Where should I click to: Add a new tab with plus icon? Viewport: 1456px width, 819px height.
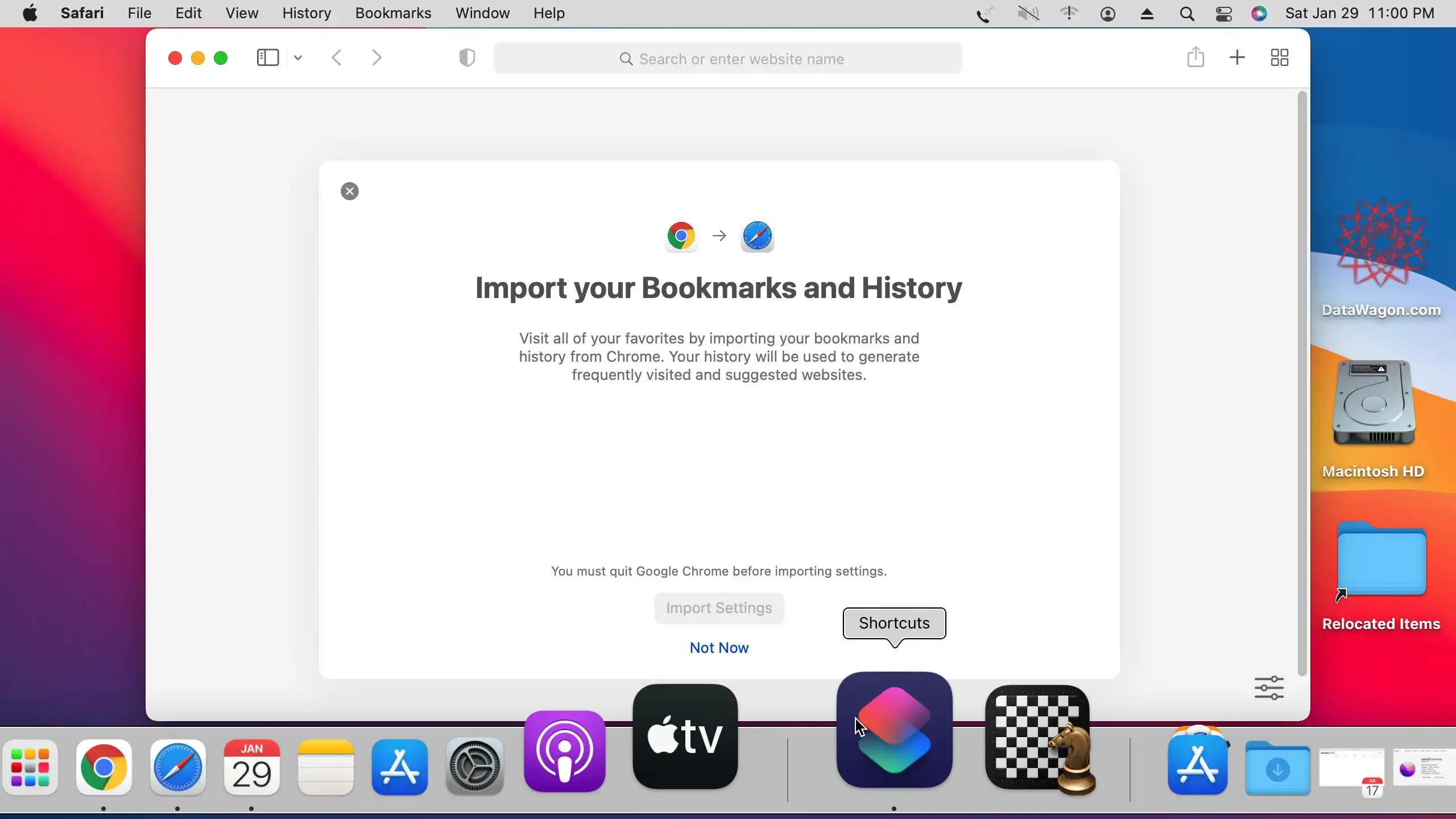click(x=1237, y=57)
